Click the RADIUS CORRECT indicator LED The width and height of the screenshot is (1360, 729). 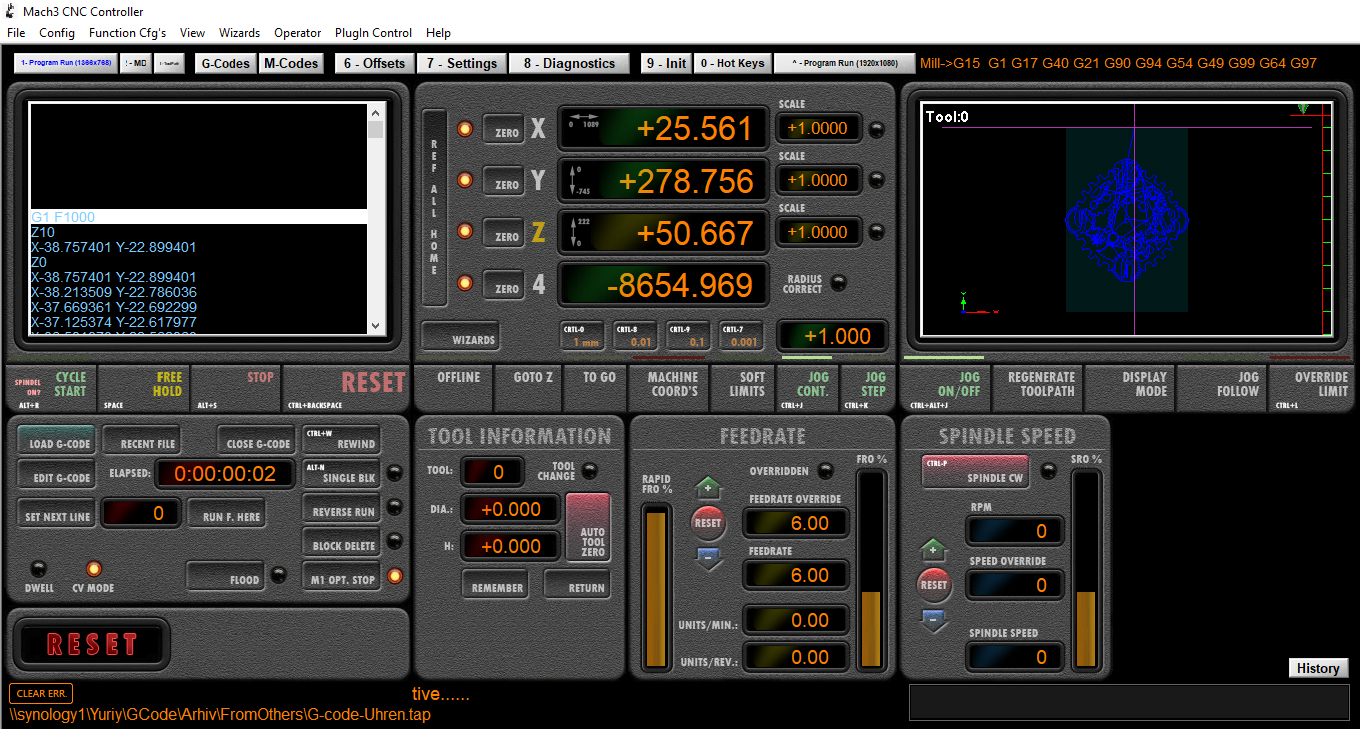[x=839, y=282]
